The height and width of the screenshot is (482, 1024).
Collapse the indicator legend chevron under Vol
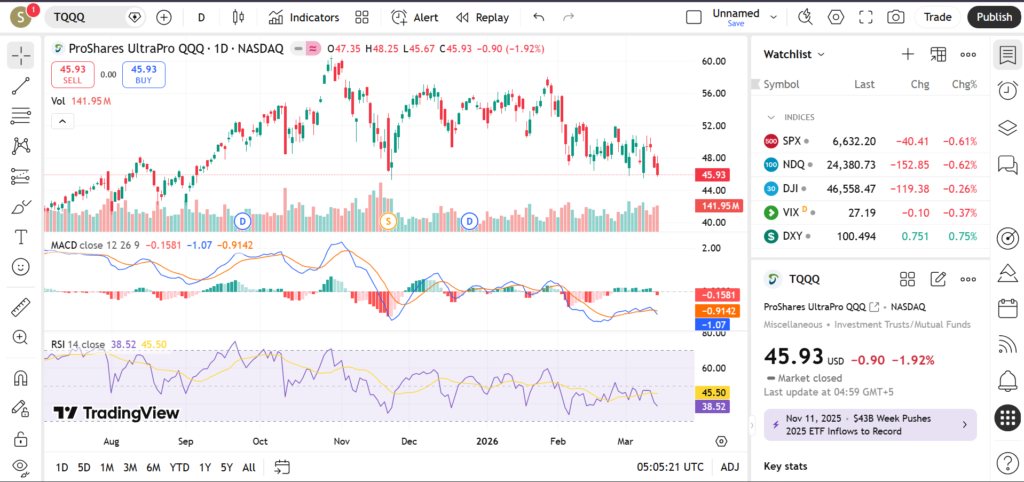[61, 121]
